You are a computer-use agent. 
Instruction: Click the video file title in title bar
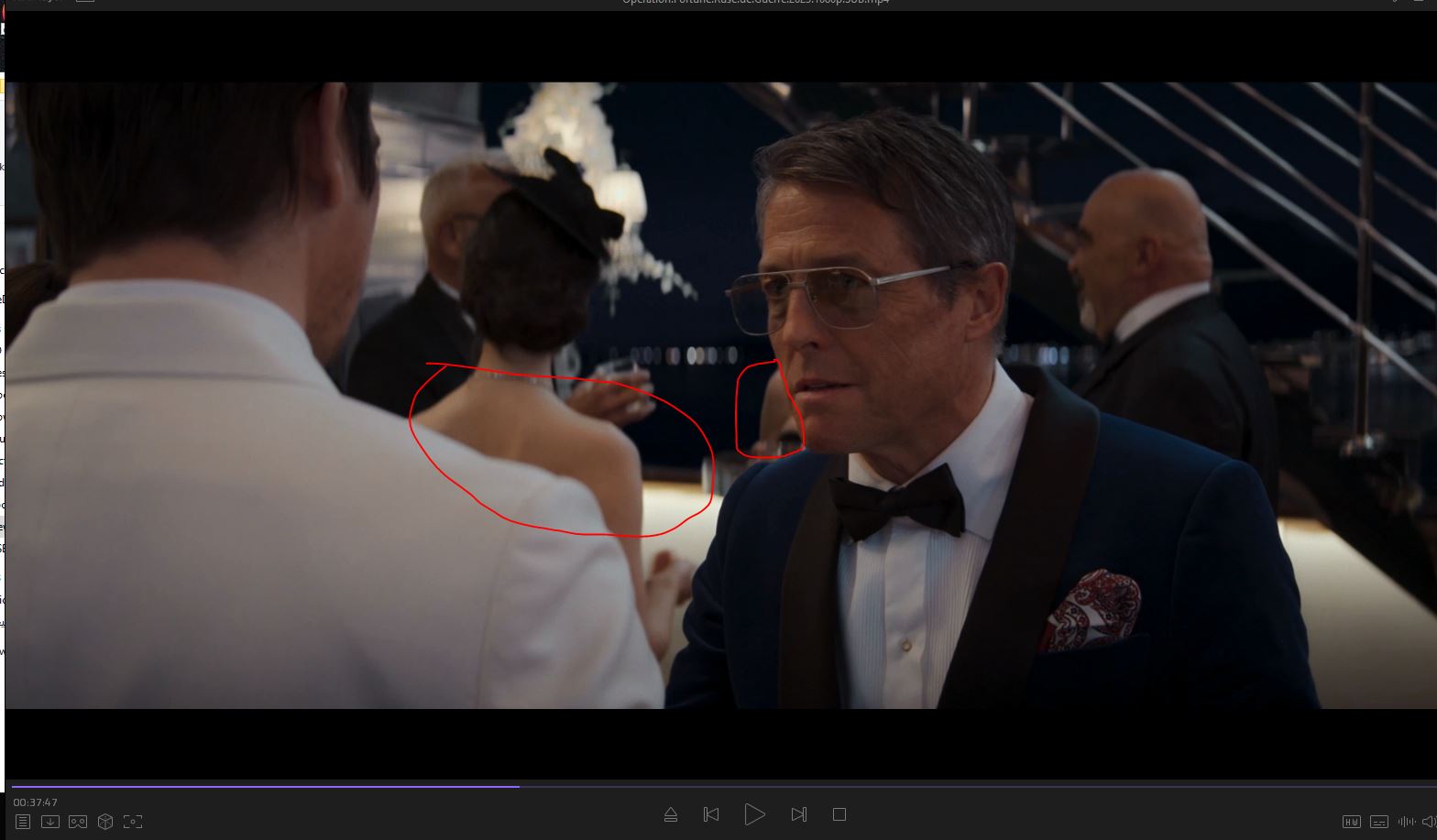coord(756,2)
